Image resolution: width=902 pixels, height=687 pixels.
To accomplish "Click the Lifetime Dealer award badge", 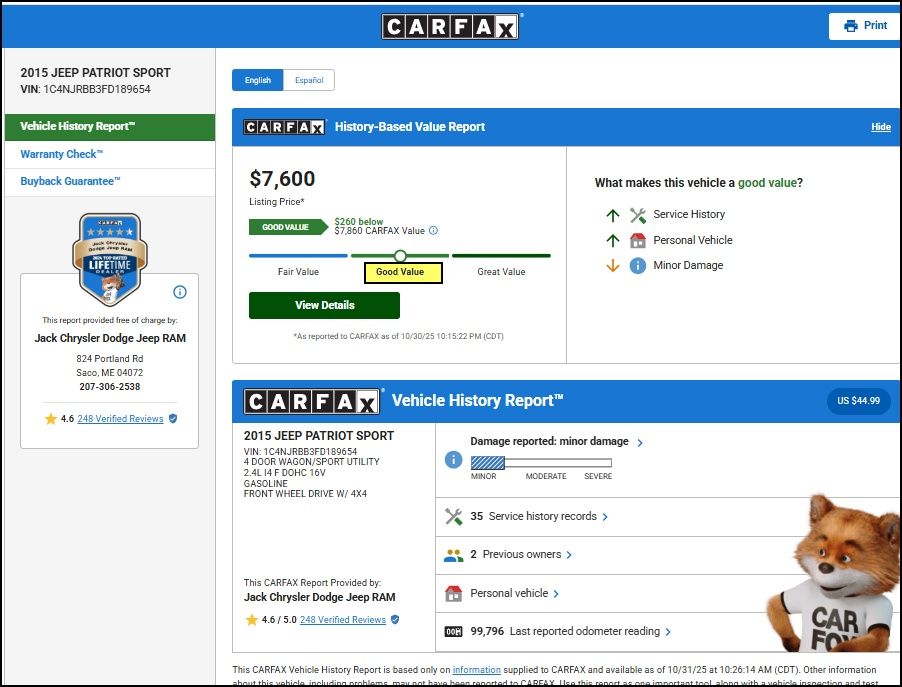I will 110,258.
